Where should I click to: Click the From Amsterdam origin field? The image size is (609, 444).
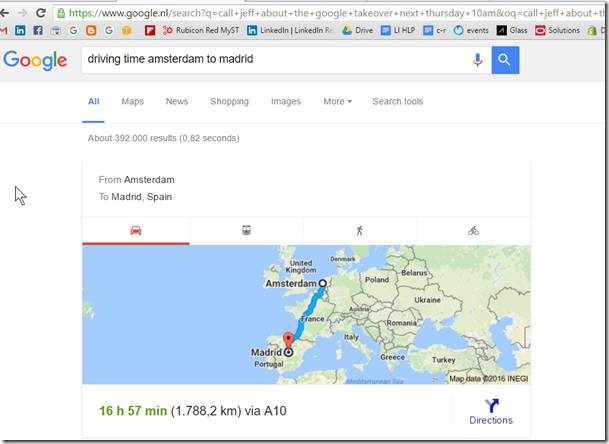coord(136,179)
